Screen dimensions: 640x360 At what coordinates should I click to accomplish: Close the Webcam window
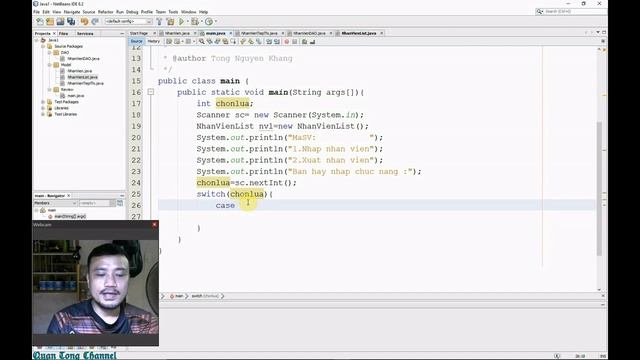pyautogui.click(x=154, y=224)
